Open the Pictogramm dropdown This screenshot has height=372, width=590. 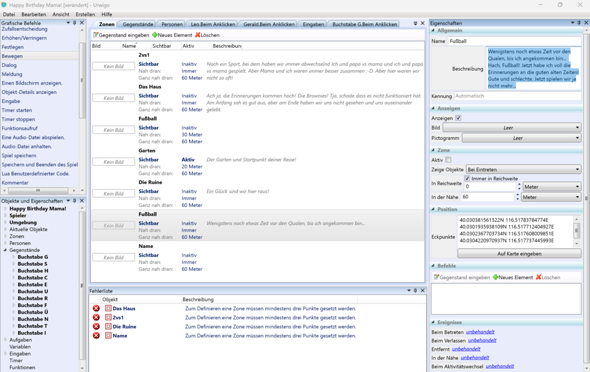click(x=522, y=138)
